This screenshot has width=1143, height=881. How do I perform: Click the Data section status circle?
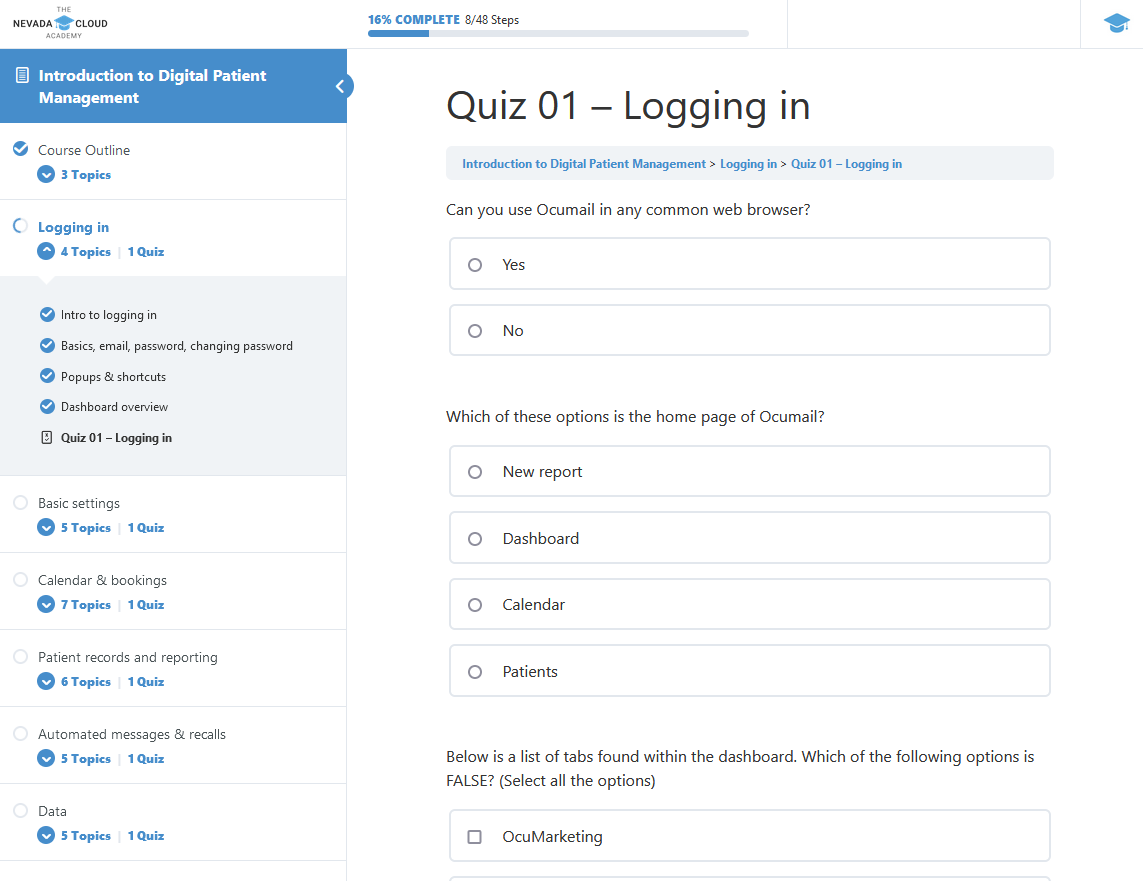20,810
